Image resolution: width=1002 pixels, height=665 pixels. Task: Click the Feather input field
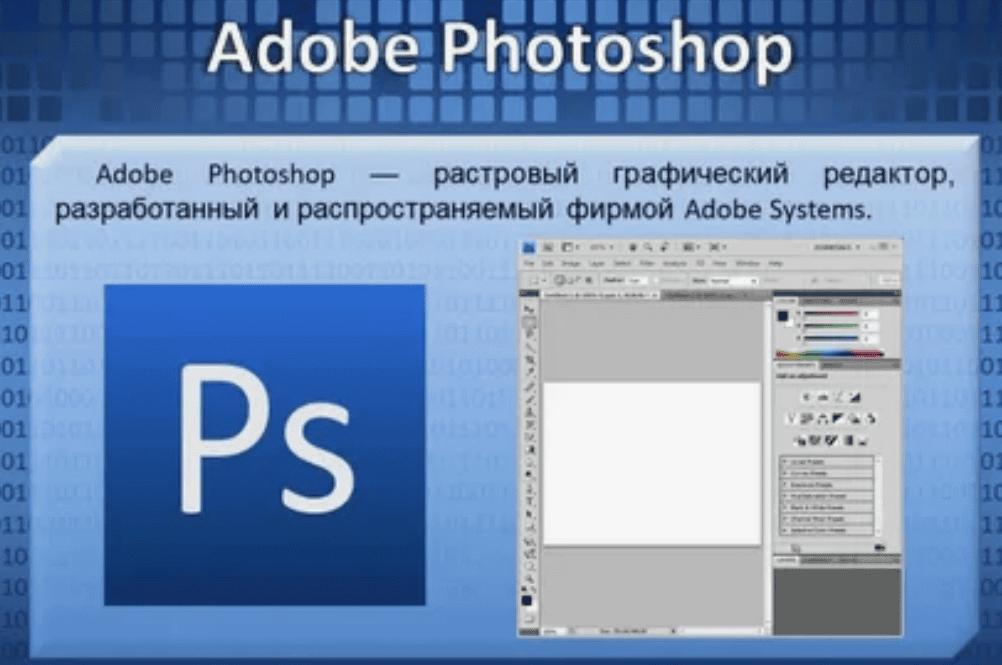point(637,280)
